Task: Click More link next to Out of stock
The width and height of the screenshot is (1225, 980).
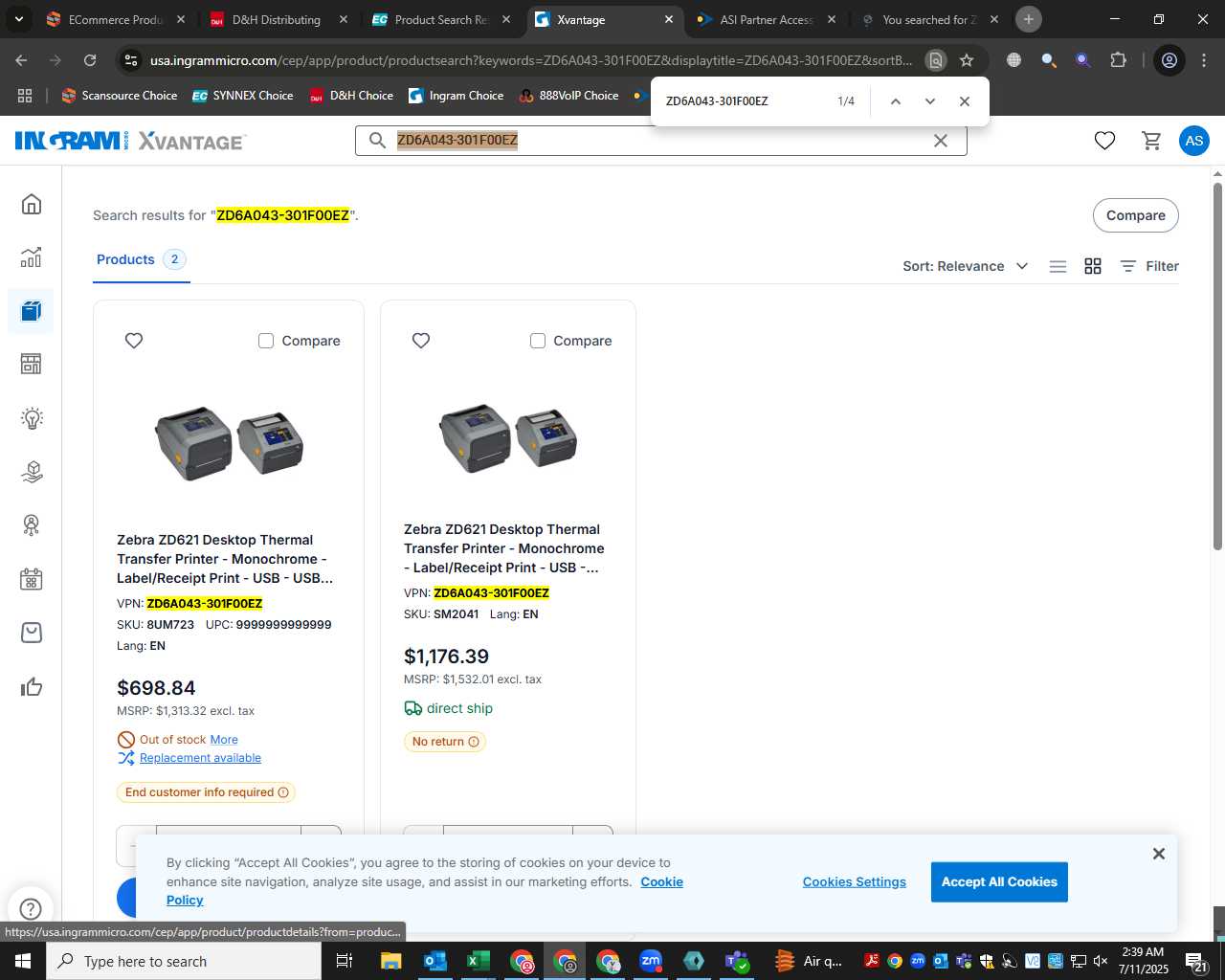Action: pos(224,740)
